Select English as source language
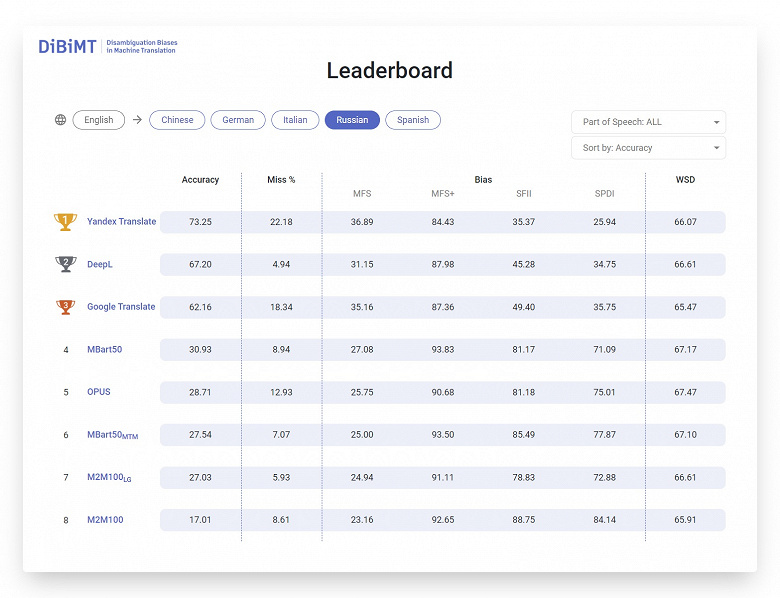 click(x=98, y=120)
